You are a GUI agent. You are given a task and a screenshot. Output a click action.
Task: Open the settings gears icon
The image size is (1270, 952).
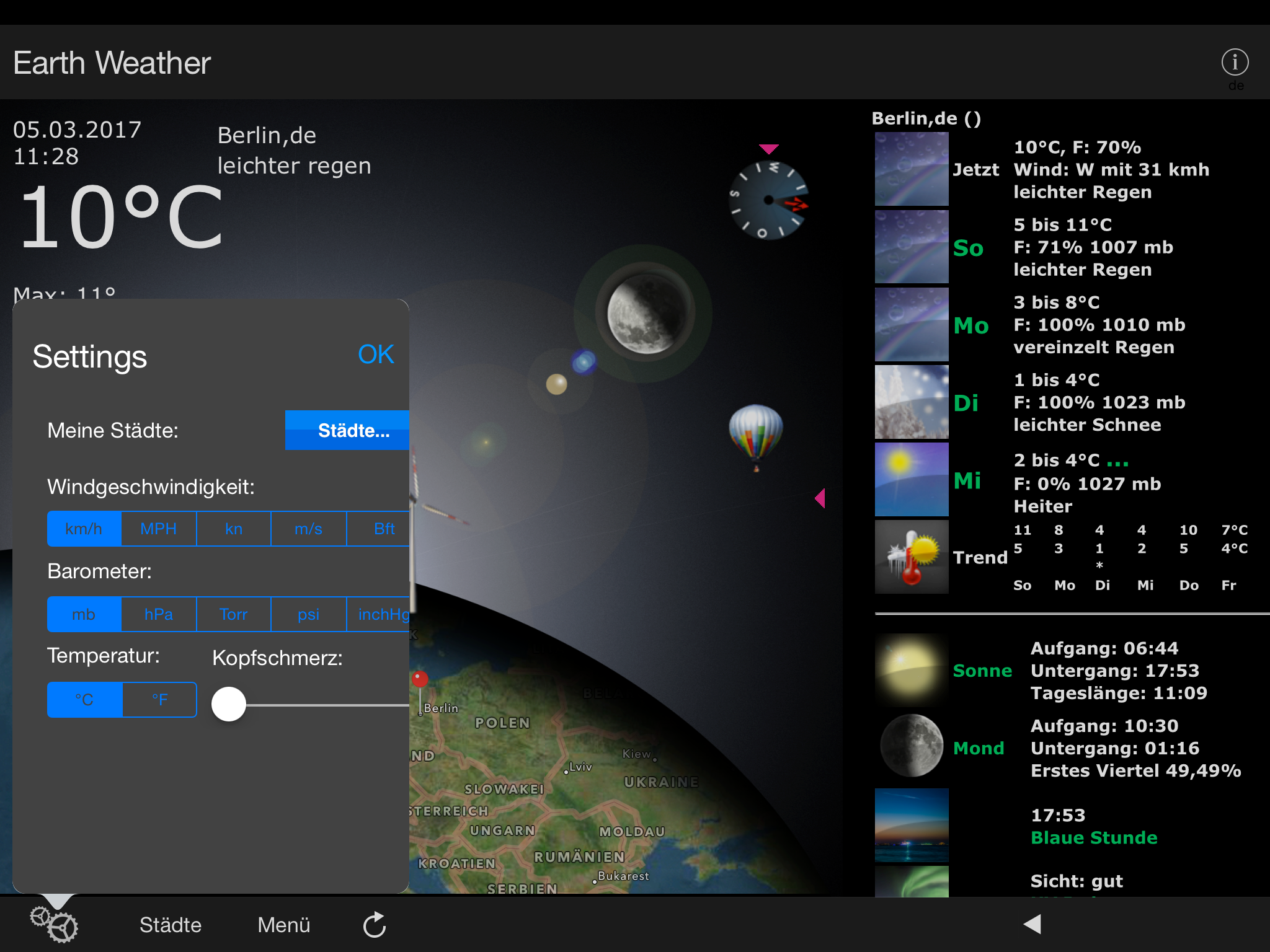(x=54, y=925)
